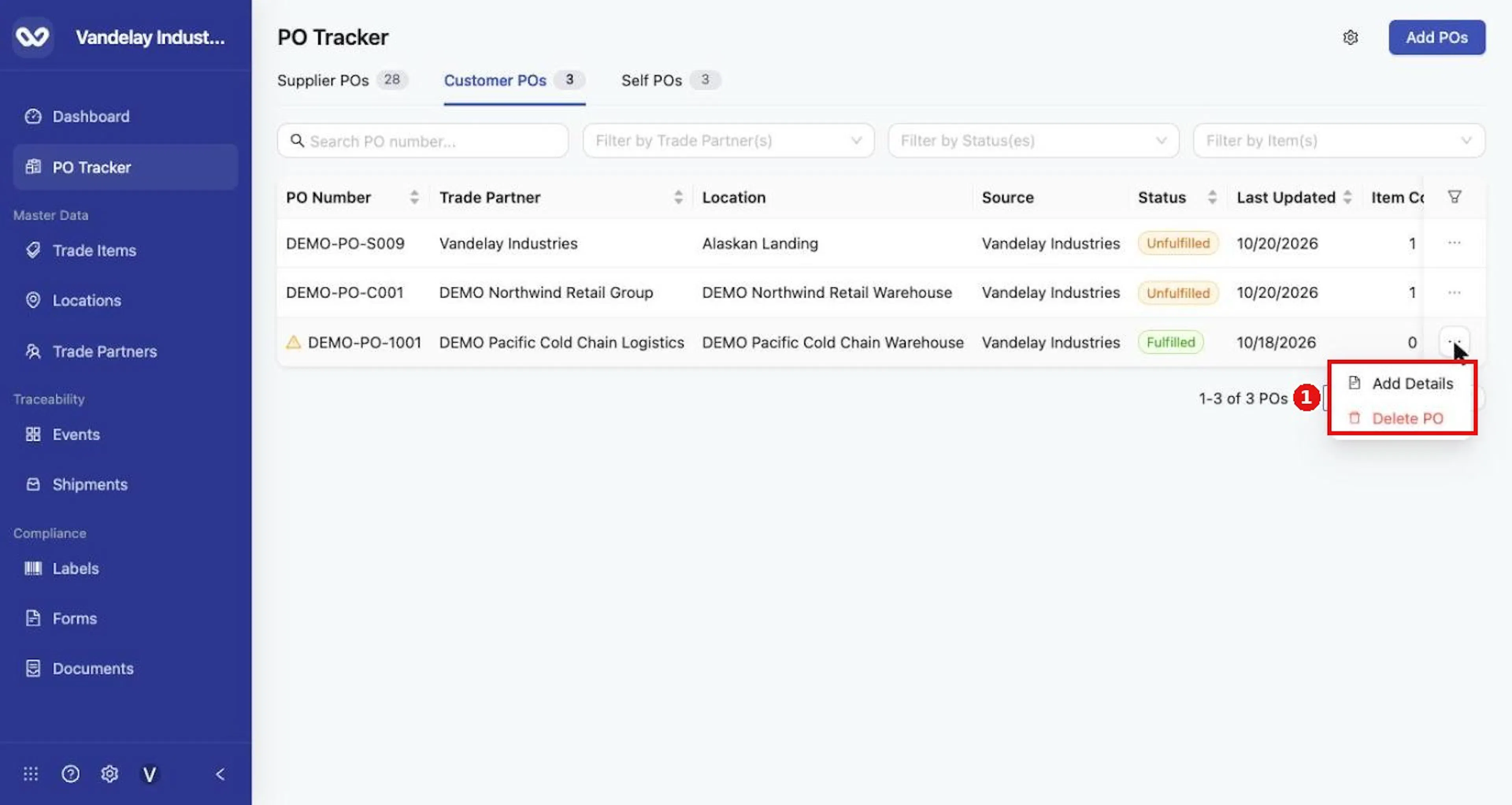Switch to Supplier POs tab

click(343, 80)
